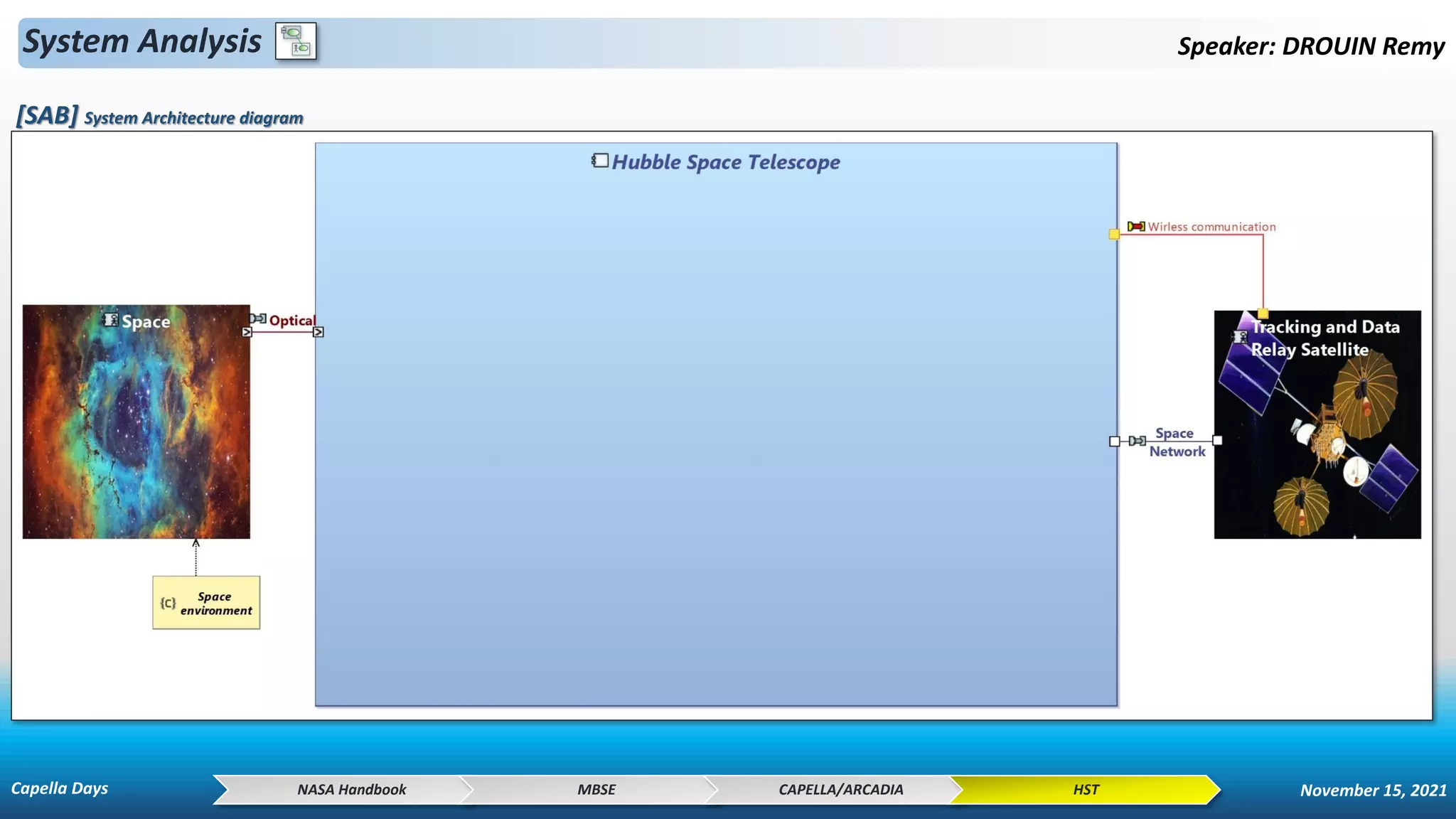Click the System Analysis diagram icon
Image resolution: width=1456 pixels, height=819 pixels.
point(296,41)
